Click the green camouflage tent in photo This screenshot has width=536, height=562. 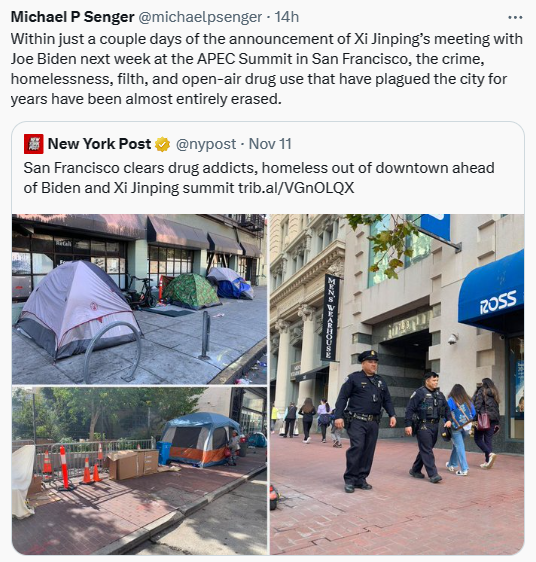[190, 291]
